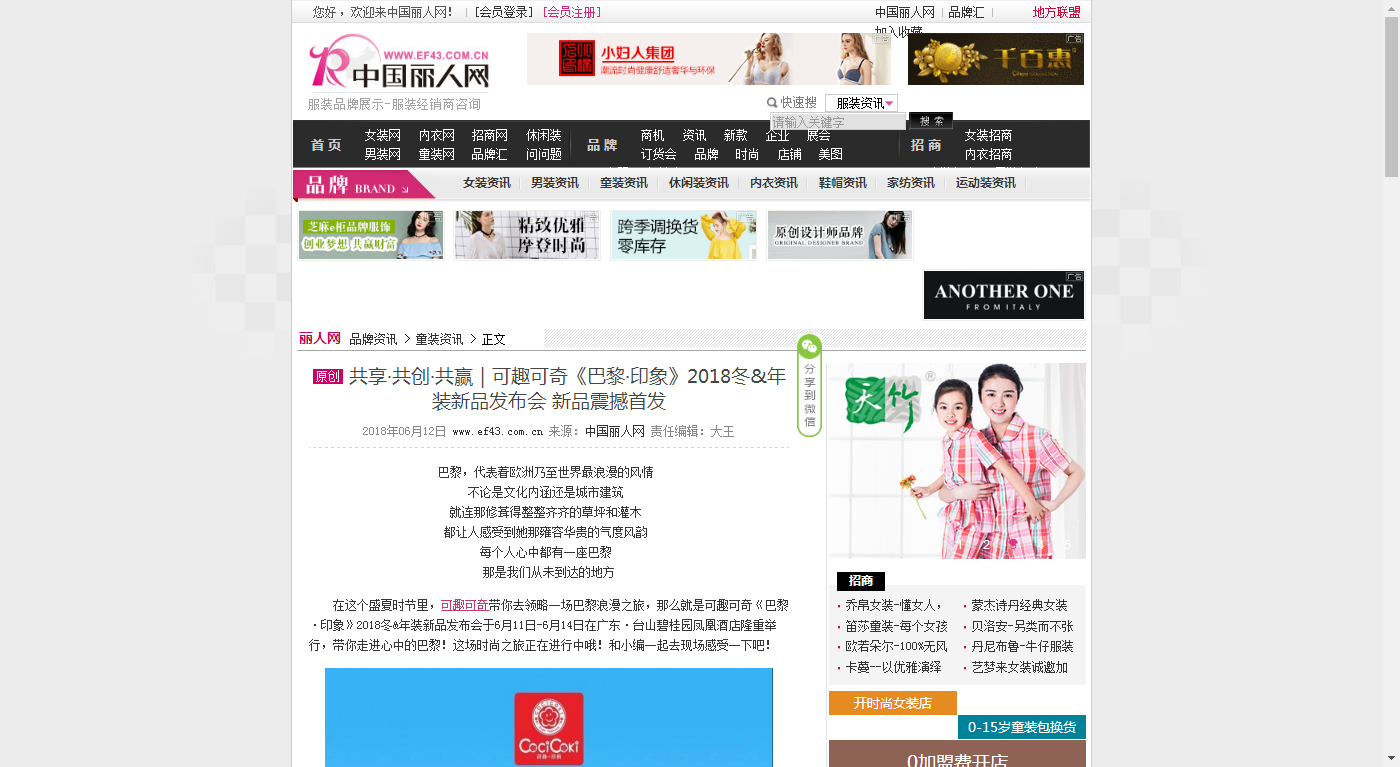
Task: Open the 丹尼布鲁-牛仔服装 franchise link
Action: click(1022, 646)
